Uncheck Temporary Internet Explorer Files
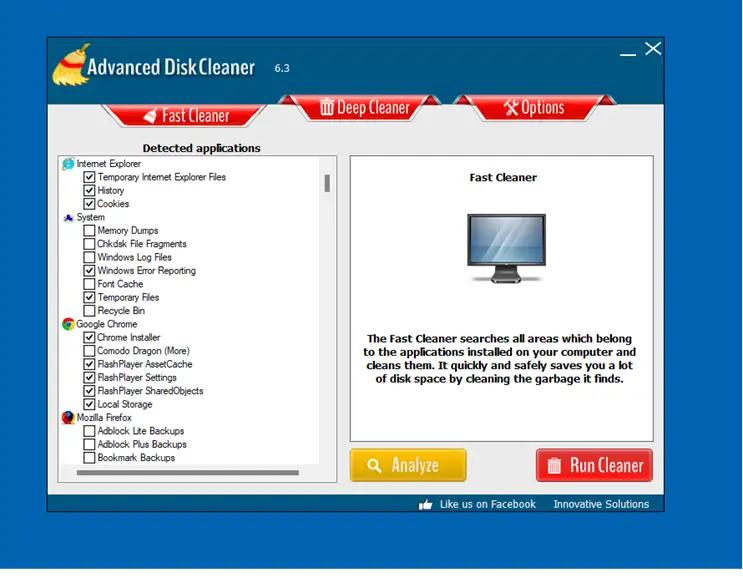Screen dimensions: 743x578 (89, 177)
